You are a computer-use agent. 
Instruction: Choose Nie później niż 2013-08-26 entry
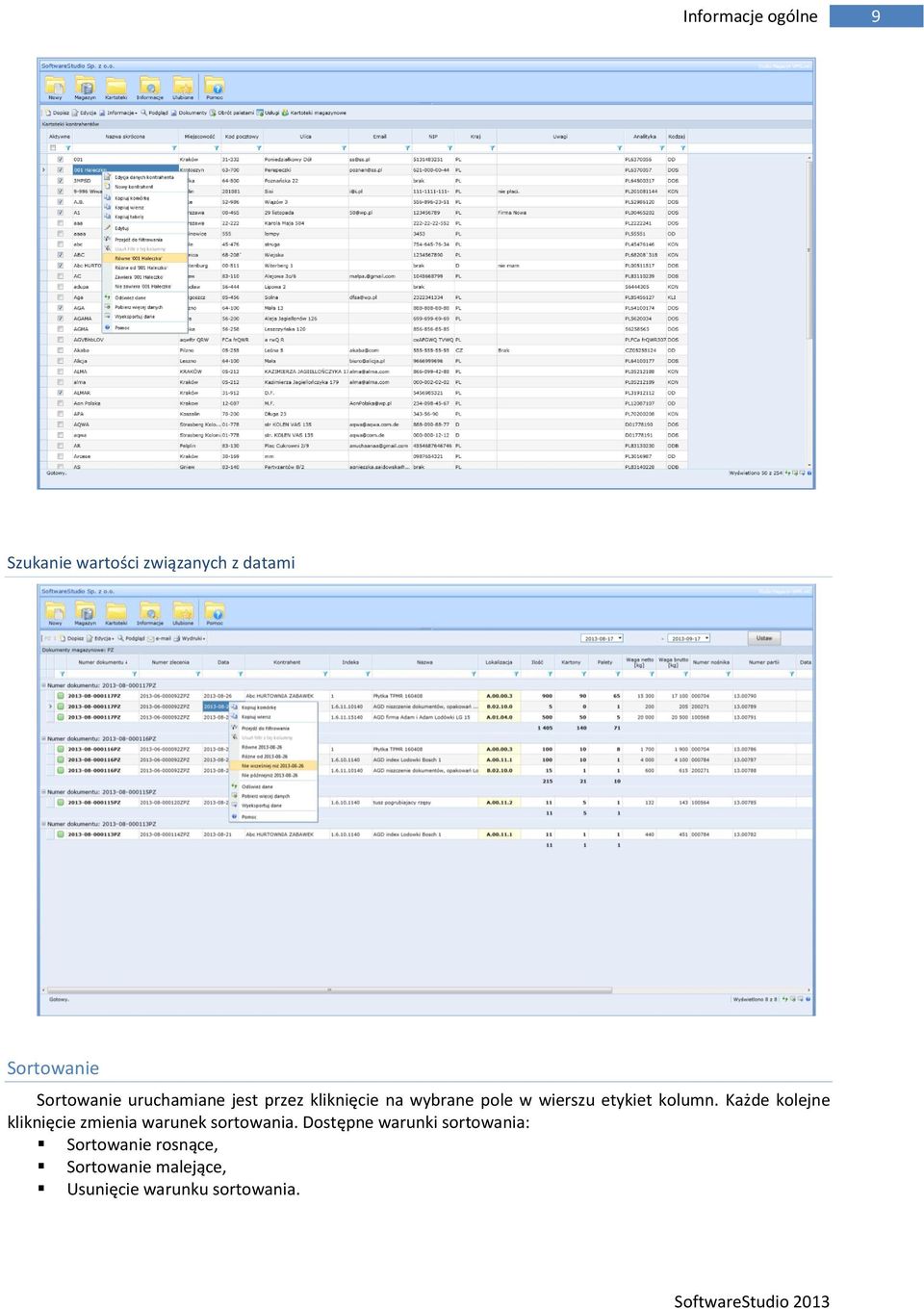[x=273, y=776]
